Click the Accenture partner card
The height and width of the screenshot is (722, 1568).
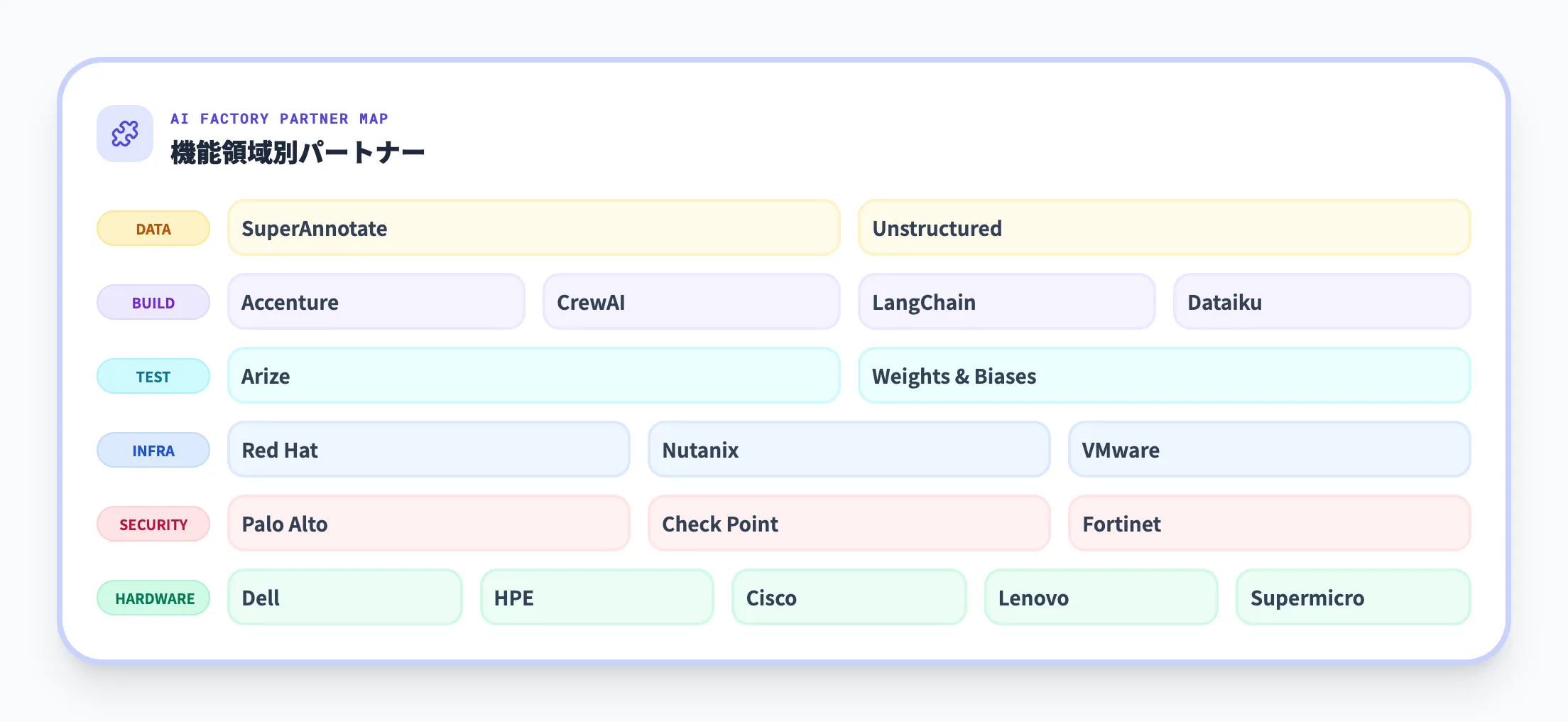click(376, 302)
